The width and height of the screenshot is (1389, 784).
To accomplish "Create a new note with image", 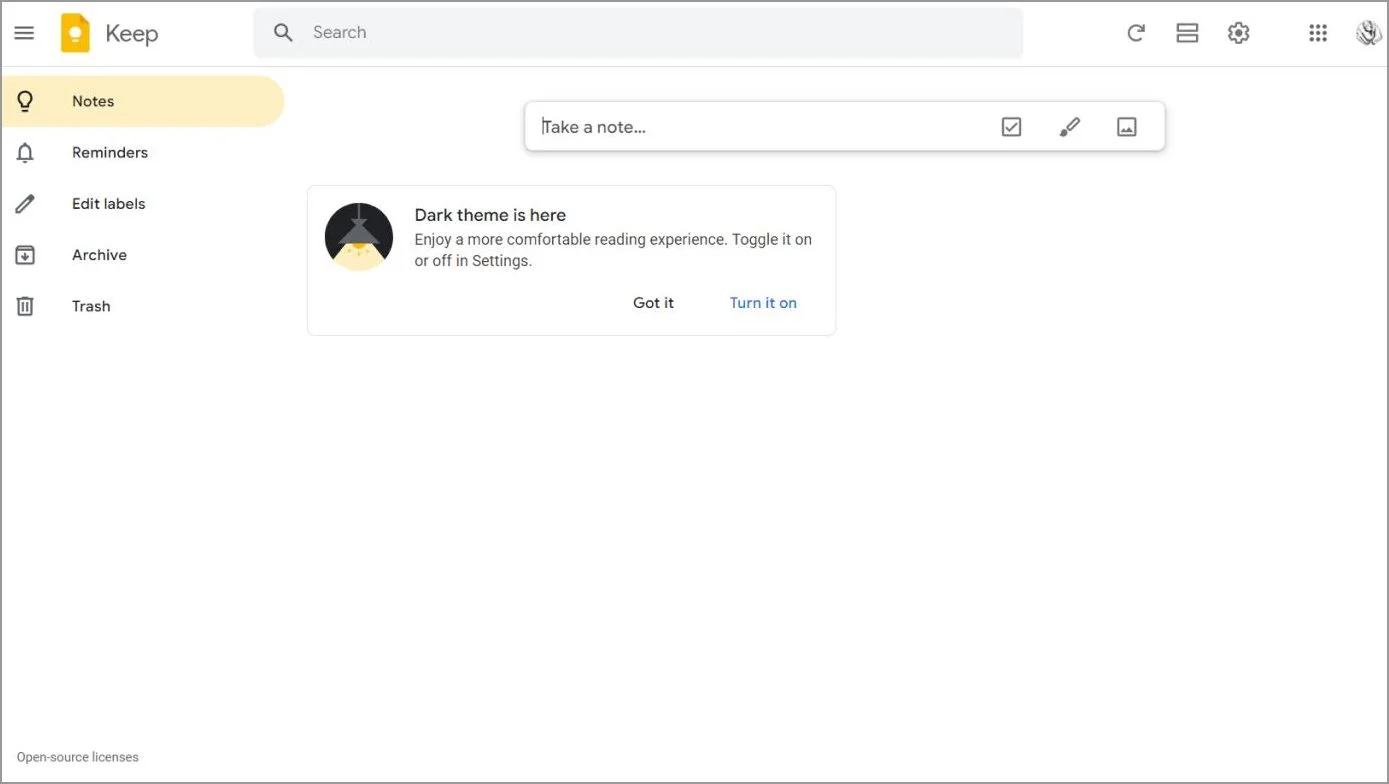I will click(x=1127, y=127).
